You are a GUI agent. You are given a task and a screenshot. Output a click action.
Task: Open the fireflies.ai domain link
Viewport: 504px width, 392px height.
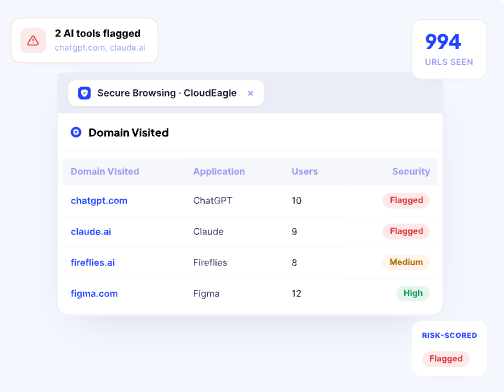tap(93, 263)
